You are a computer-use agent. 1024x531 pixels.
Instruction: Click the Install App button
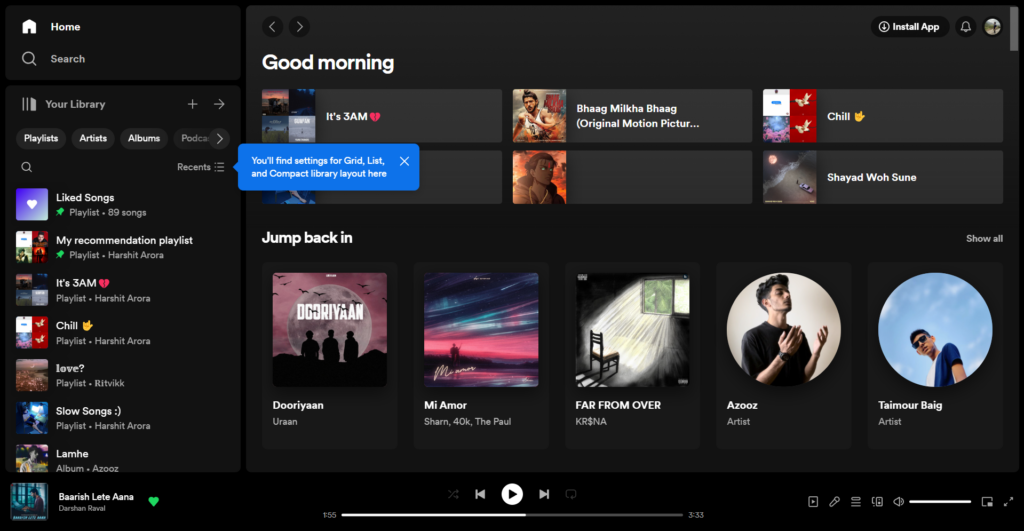point(909,27)
